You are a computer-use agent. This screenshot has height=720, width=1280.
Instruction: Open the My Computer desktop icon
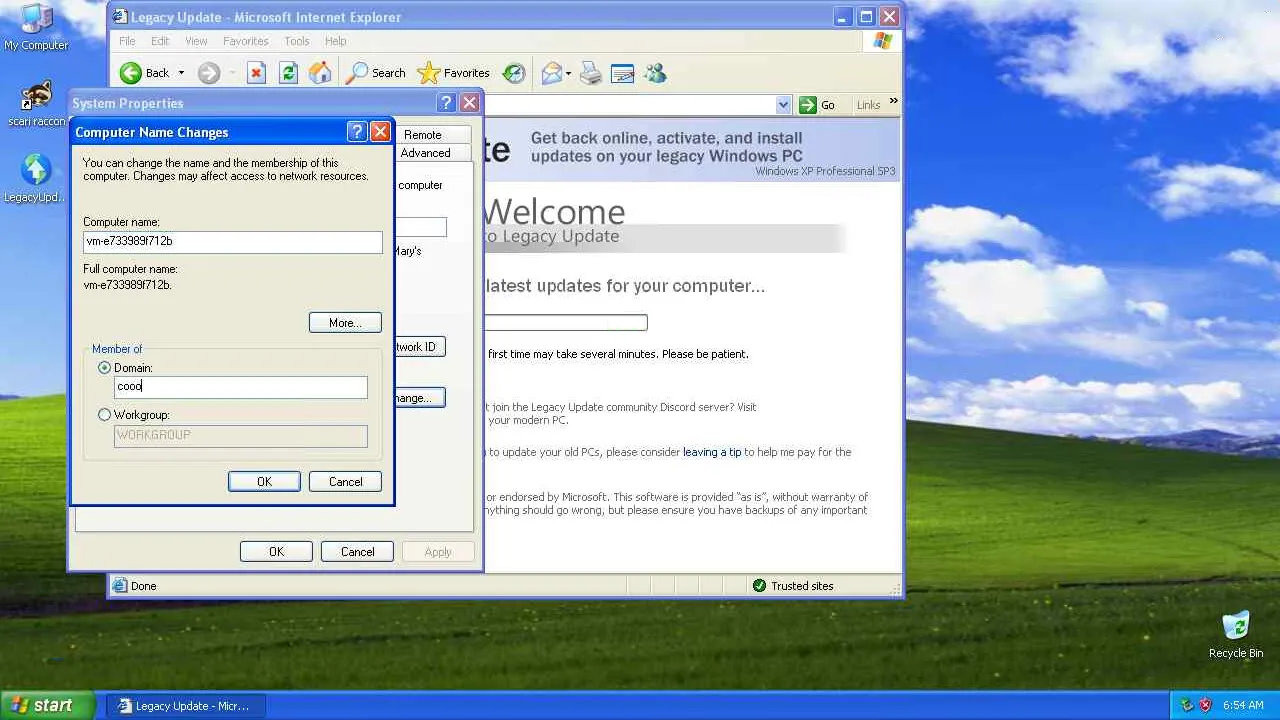[36, 28]
